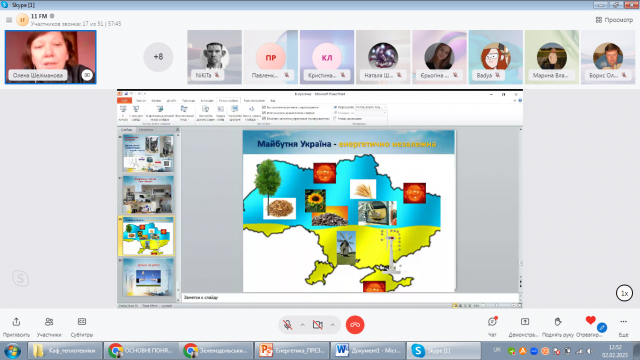Unmute the microphone in Skype call
640x360 pixels.
pyautogui.click(x=288, y=325)
